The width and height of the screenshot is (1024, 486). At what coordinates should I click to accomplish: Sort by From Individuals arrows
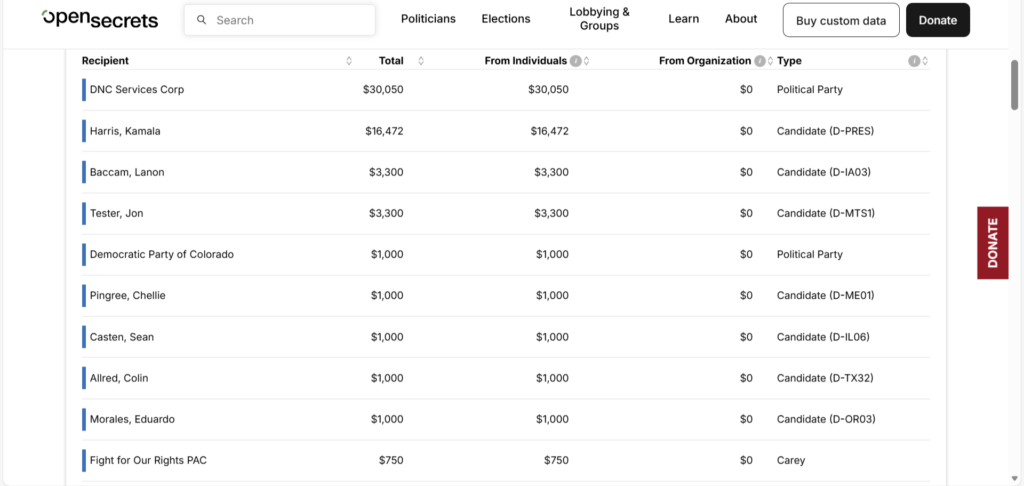pyautogui.click(x=586, y=61)
